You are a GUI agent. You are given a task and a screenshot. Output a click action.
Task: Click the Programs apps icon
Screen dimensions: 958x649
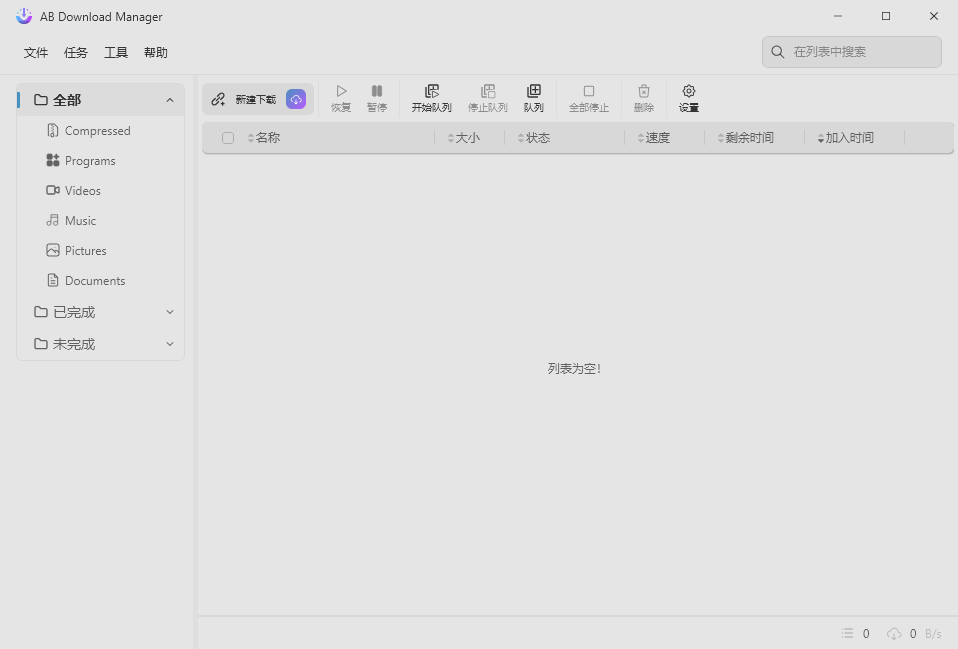(53, 160)
